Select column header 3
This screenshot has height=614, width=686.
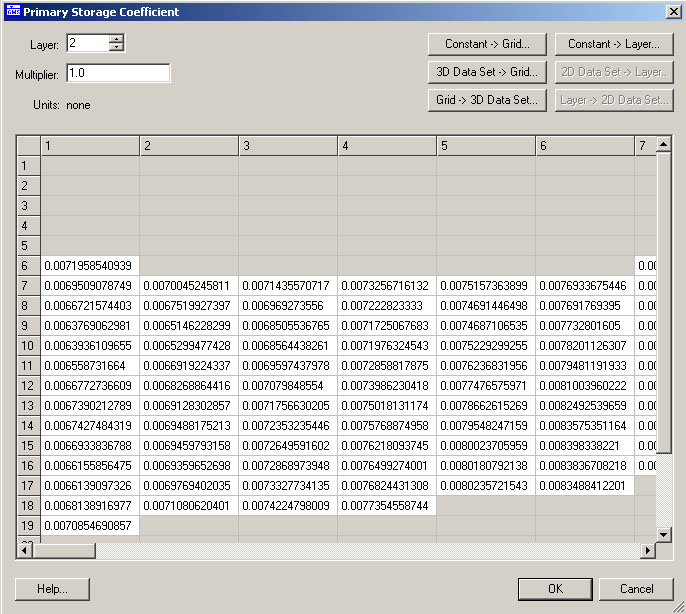pos(288,146)
